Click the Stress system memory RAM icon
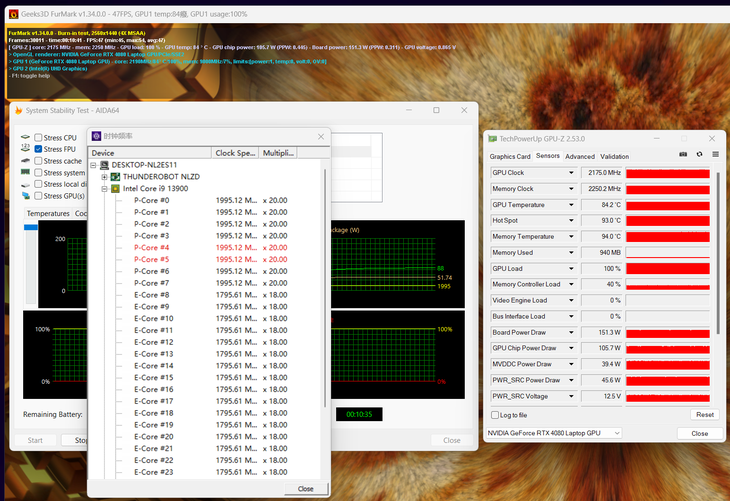Viewport: 730px width, 501px height. coord(26,172)
